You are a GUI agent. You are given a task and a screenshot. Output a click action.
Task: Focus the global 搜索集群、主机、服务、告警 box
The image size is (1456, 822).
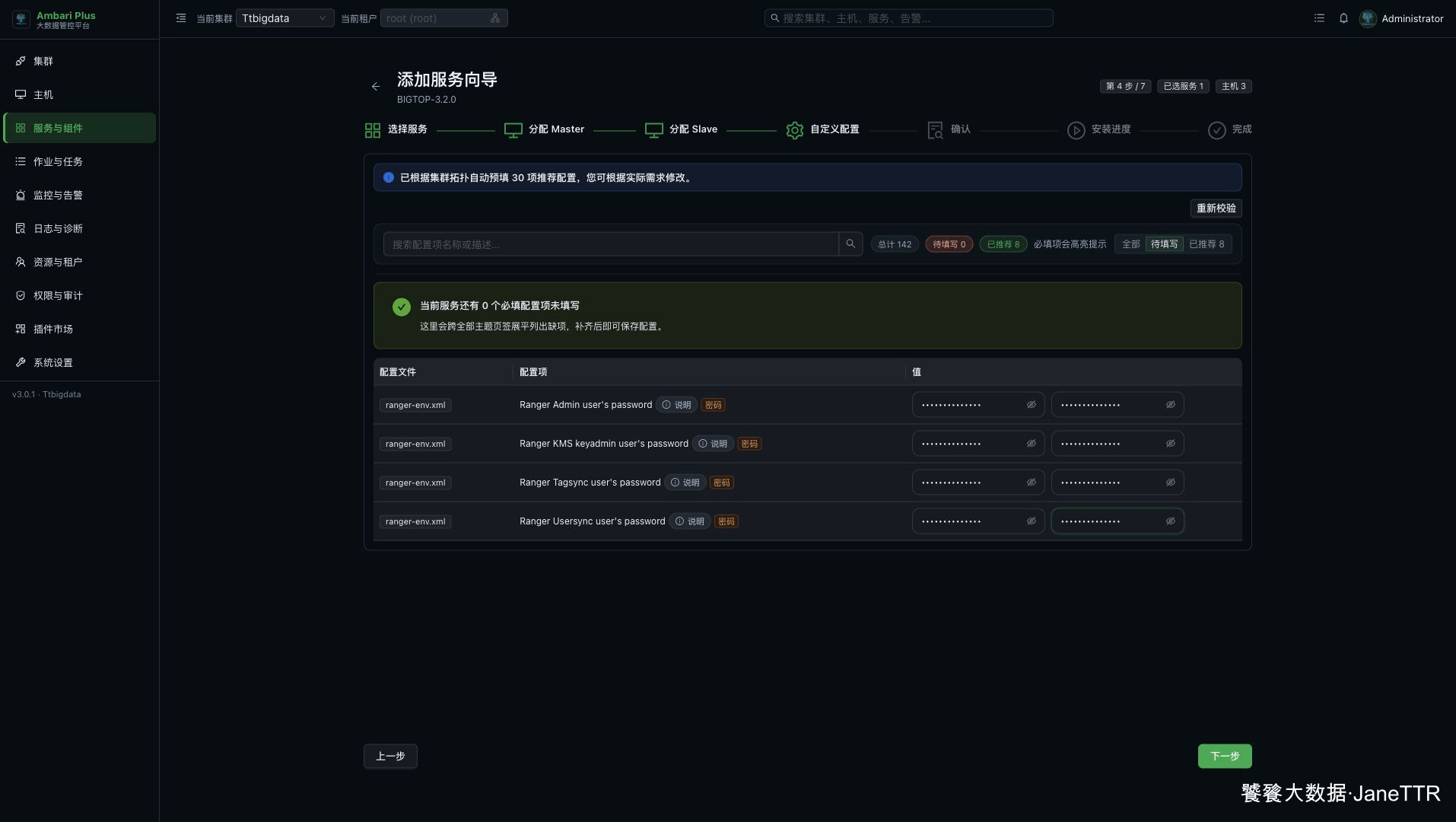coord(908,18)
